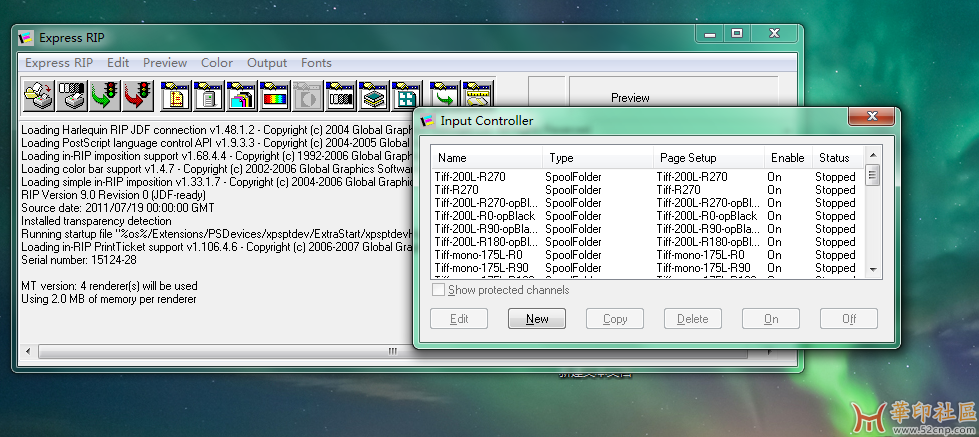The width and height of the screenshot is (979, 437).
Task: Click the grayed-out half-circle toolbar icon
Action: point(308,96)
